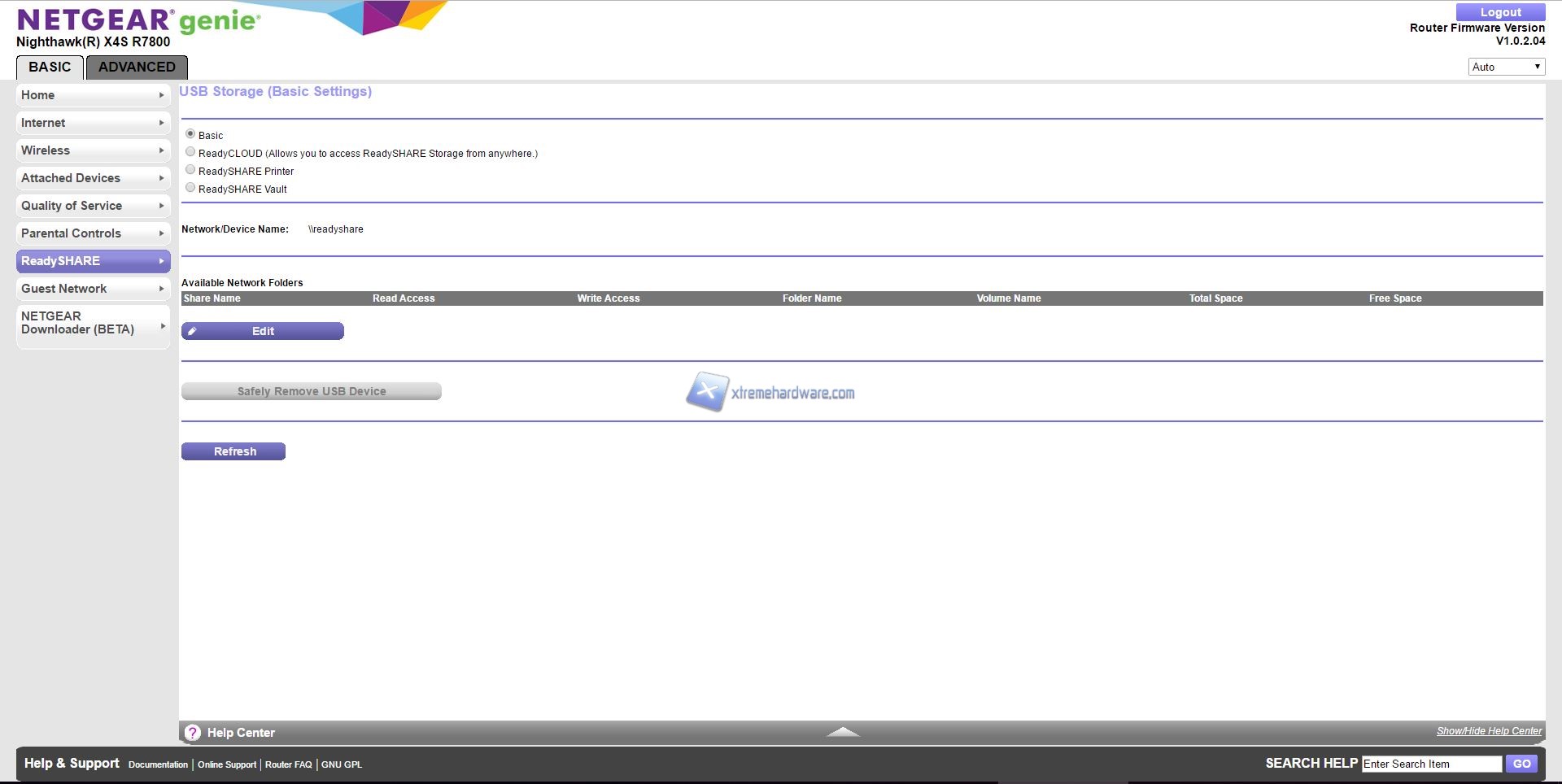Open Attached Devices in the sidebar
1562x784 pixels.
pos(93,178)
